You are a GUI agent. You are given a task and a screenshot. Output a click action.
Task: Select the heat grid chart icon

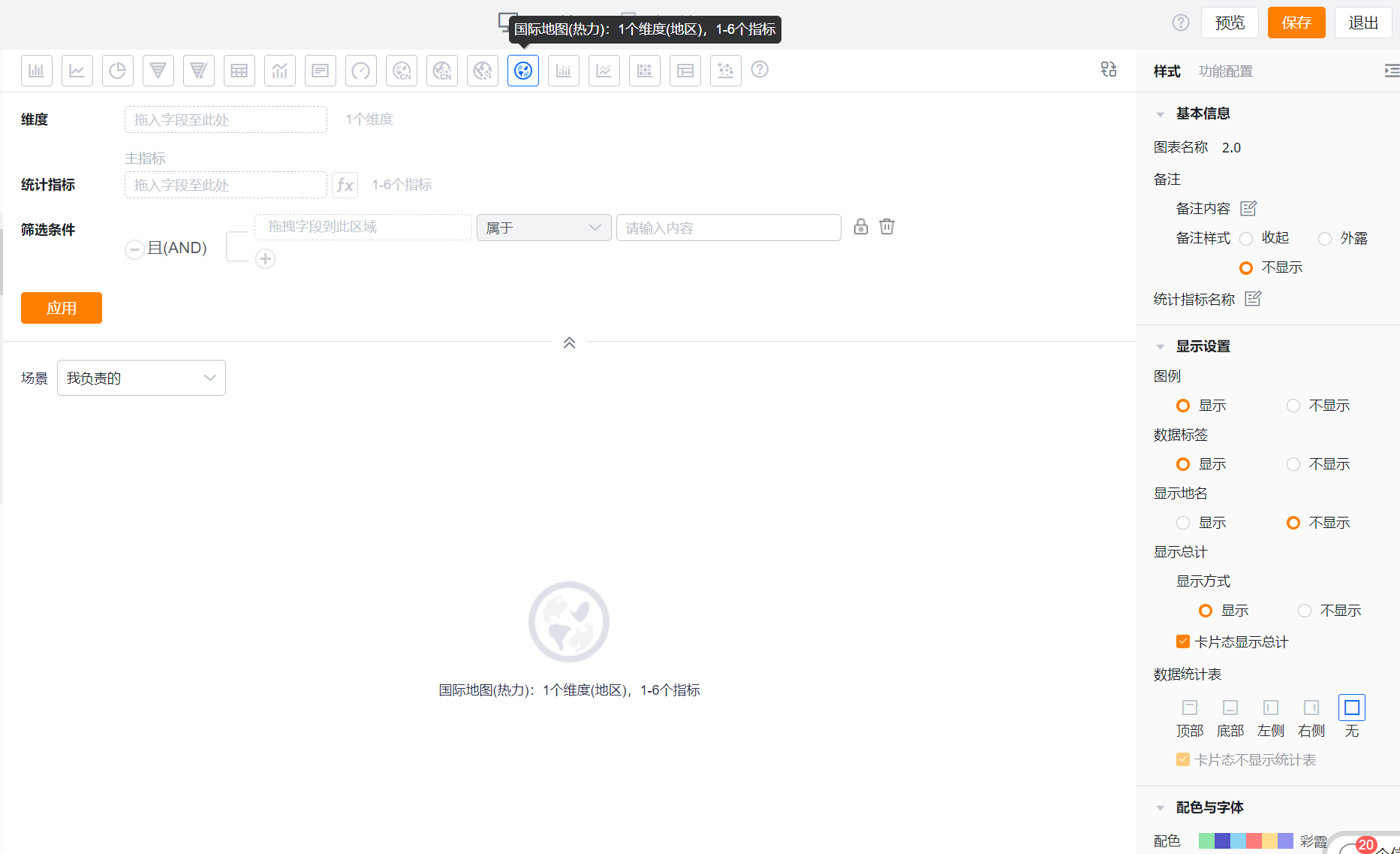point(644,71)
